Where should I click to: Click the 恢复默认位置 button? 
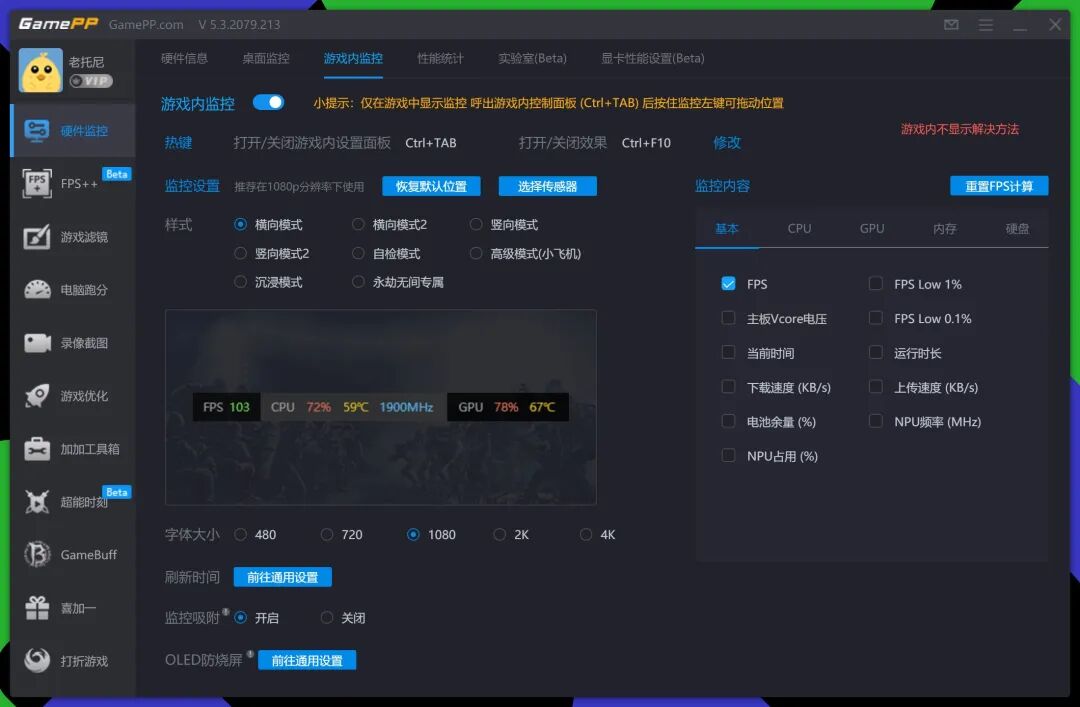[x=431, y=186]
